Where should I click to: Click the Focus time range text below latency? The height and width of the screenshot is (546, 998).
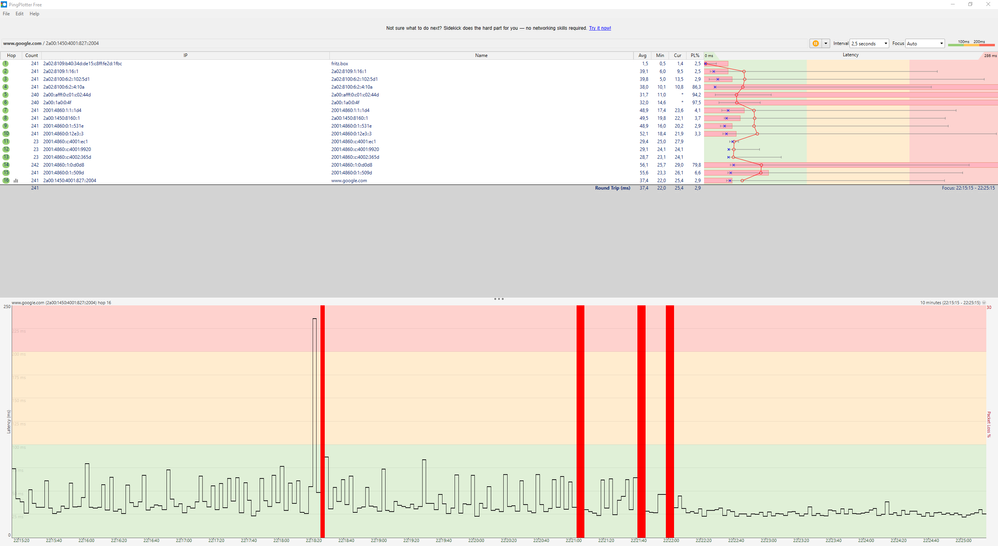pyautogui.click(x=968, y=188)
